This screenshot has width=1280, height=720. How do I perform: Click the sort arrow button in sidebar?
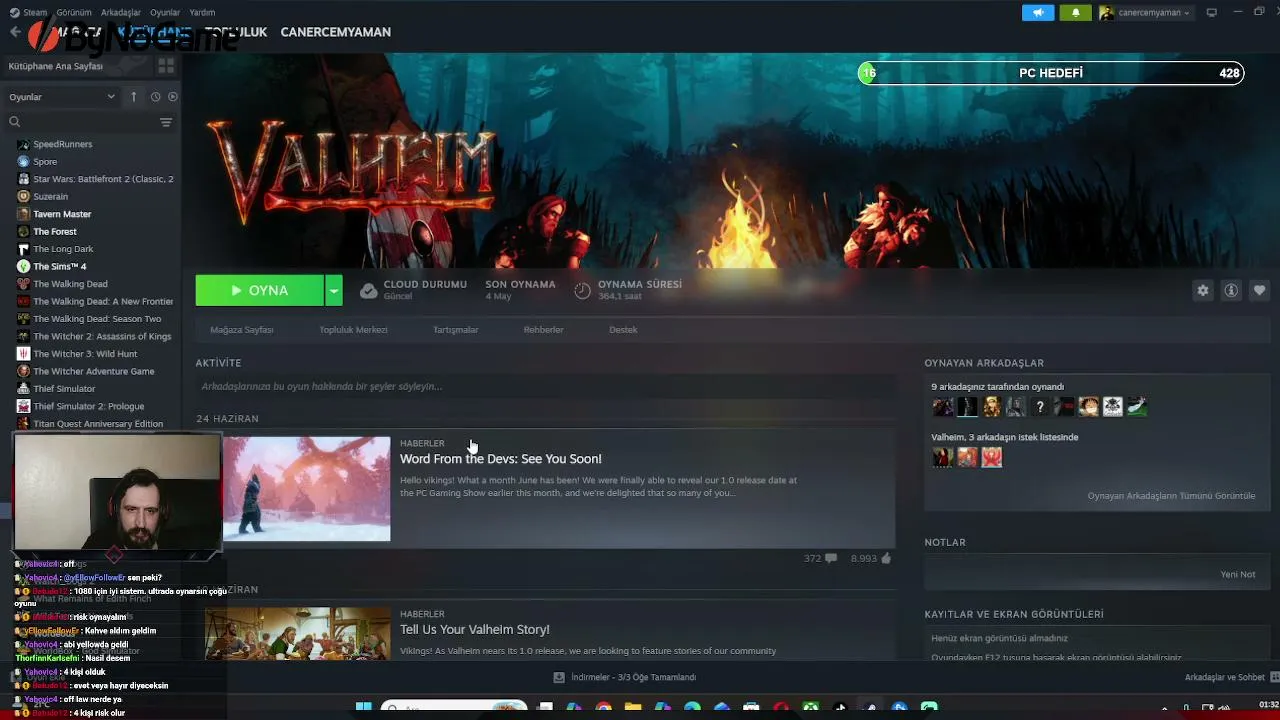coord(134,97)
